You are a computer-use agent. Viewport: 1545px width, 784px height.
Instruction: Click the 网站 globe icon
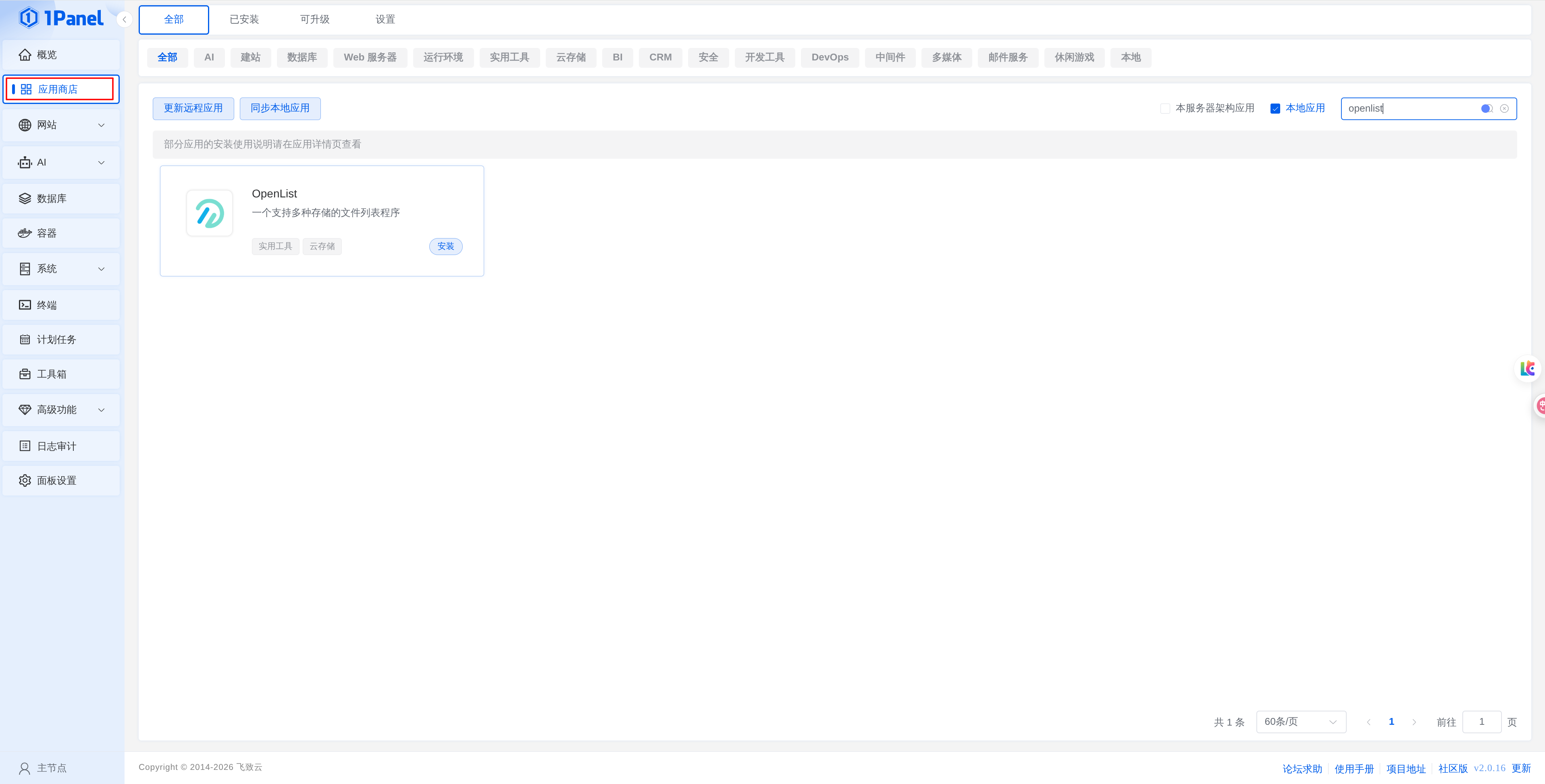click(x=25, y=124)
